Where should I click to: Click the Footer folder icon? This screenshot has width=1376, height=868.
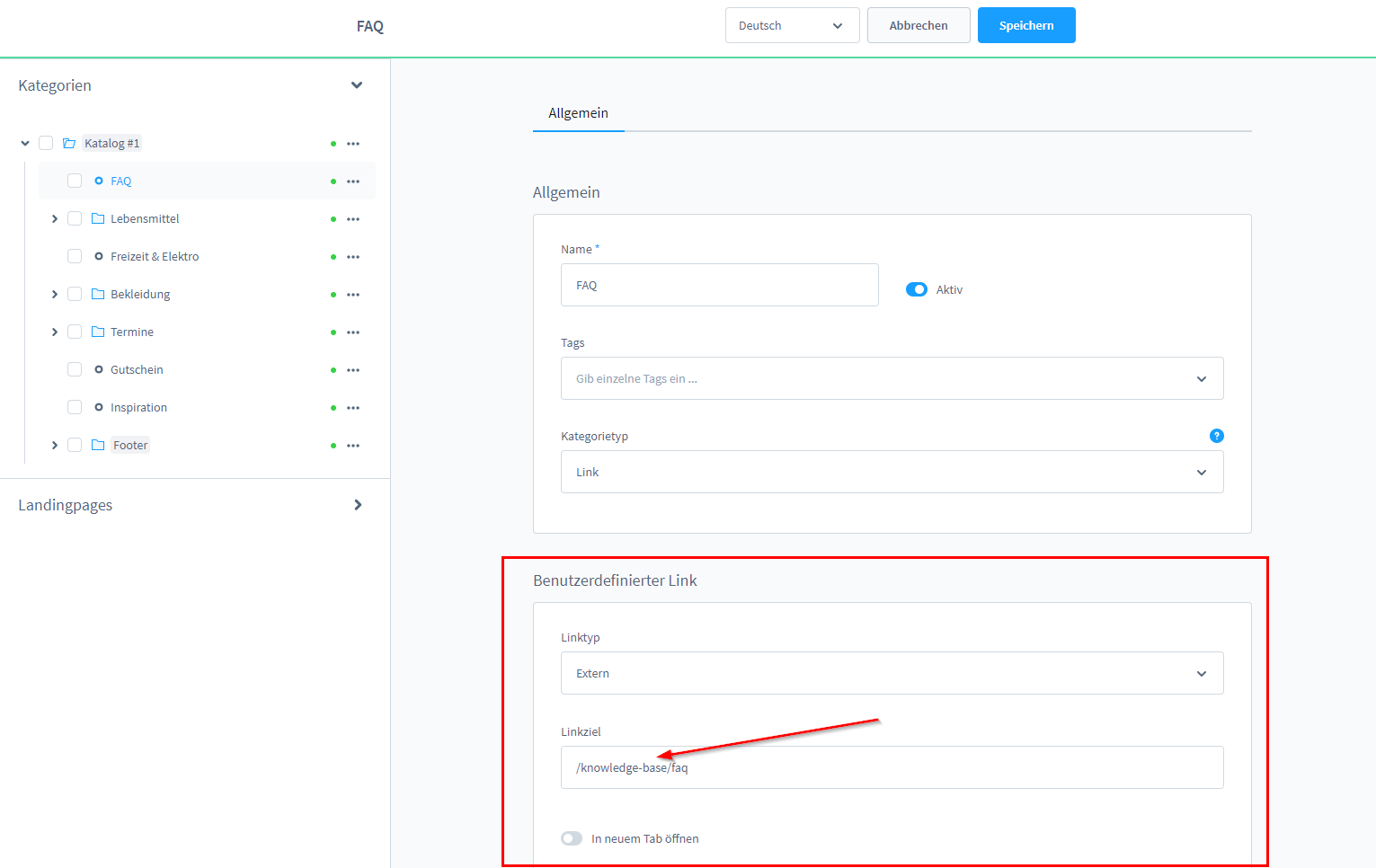click(98, 445)
